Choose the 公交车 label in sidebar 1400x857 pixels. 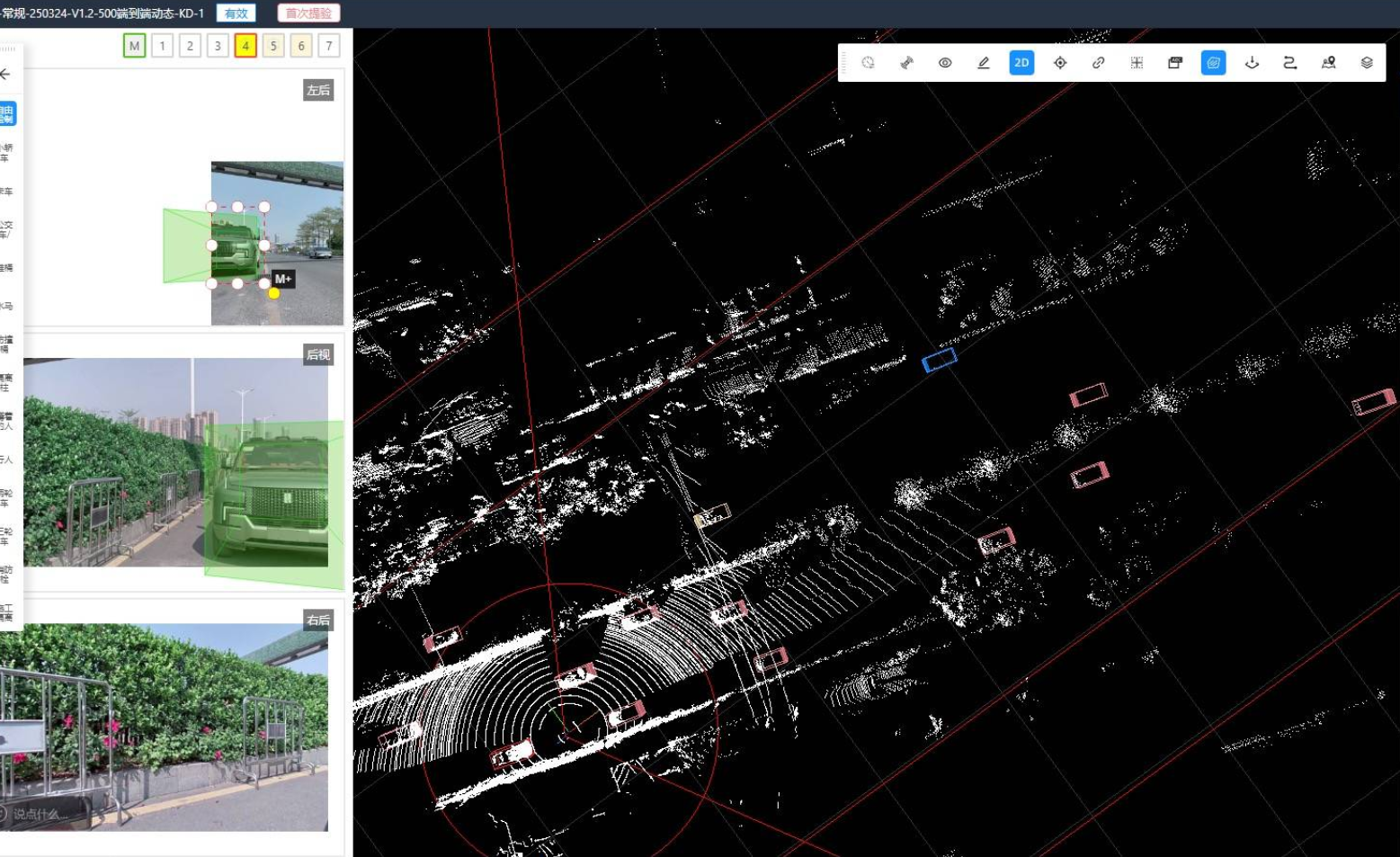click(6, 229)
